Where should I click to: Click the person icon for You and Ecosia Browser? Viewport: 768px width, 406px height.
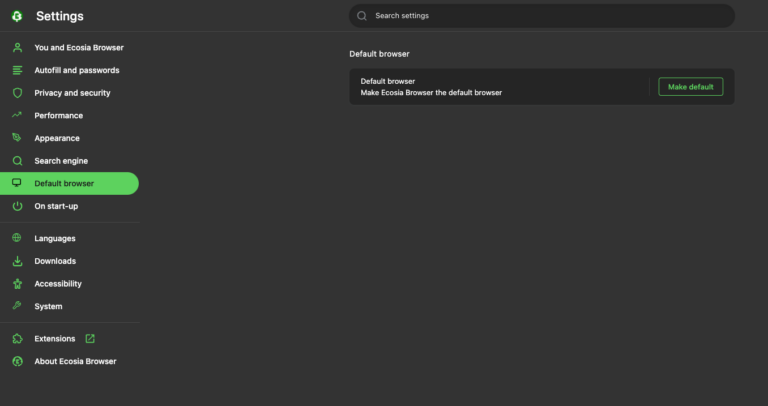point(17,48)
